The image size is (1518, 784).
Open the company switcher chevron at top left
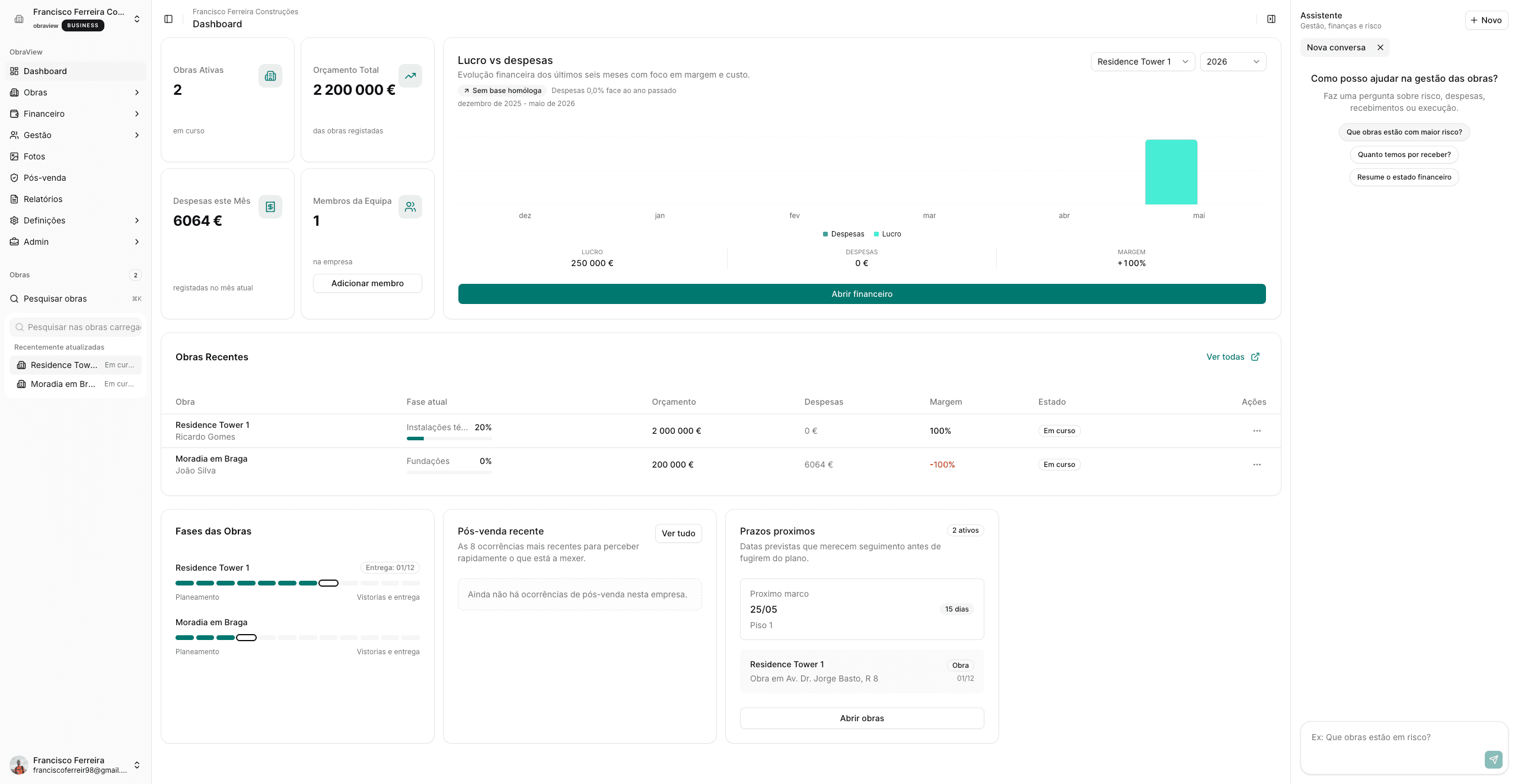(137, 19)
